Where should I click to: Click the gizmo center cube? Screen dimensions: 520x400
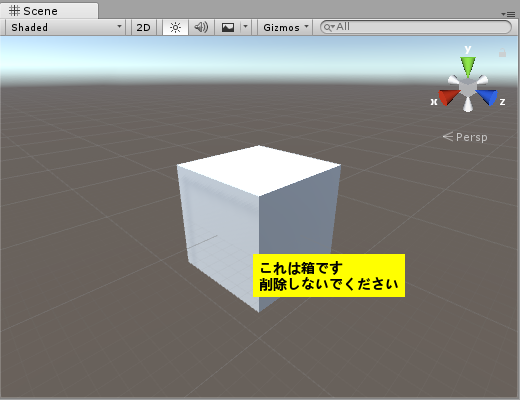(468, 87)
